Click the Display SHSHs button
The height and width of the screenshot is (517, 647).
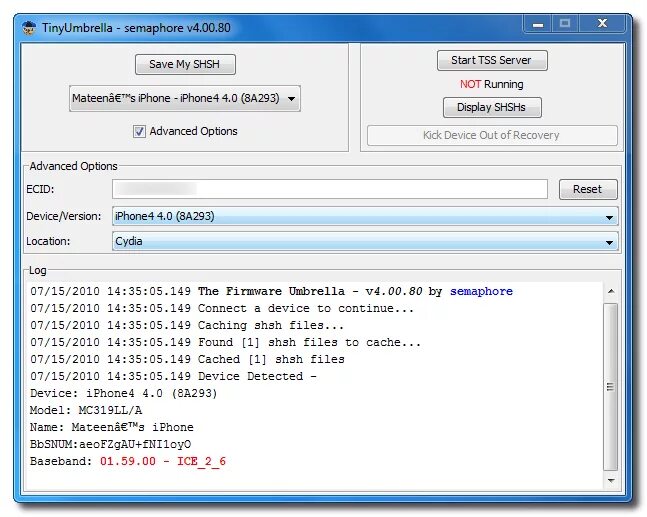pos(492,107)
